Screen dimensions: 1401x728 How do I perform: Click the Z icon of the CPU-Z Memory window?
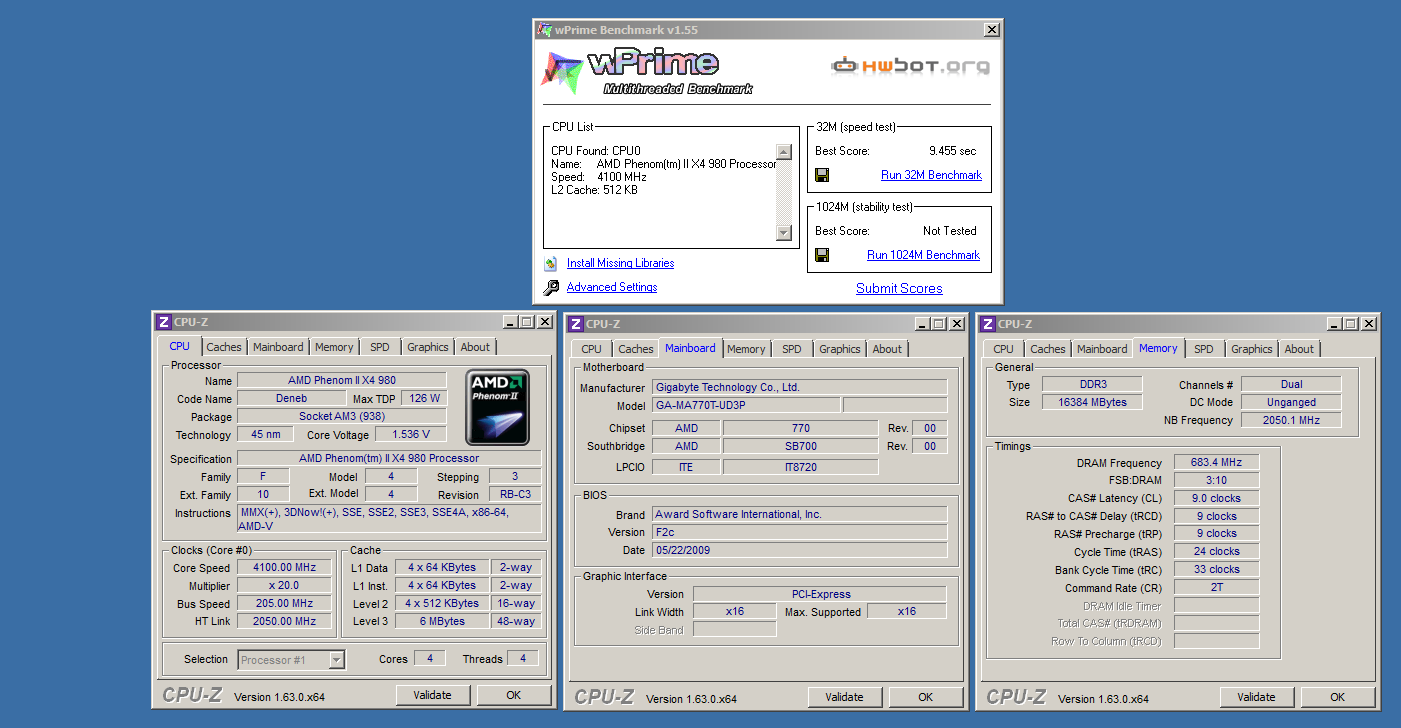click(988, 324)
